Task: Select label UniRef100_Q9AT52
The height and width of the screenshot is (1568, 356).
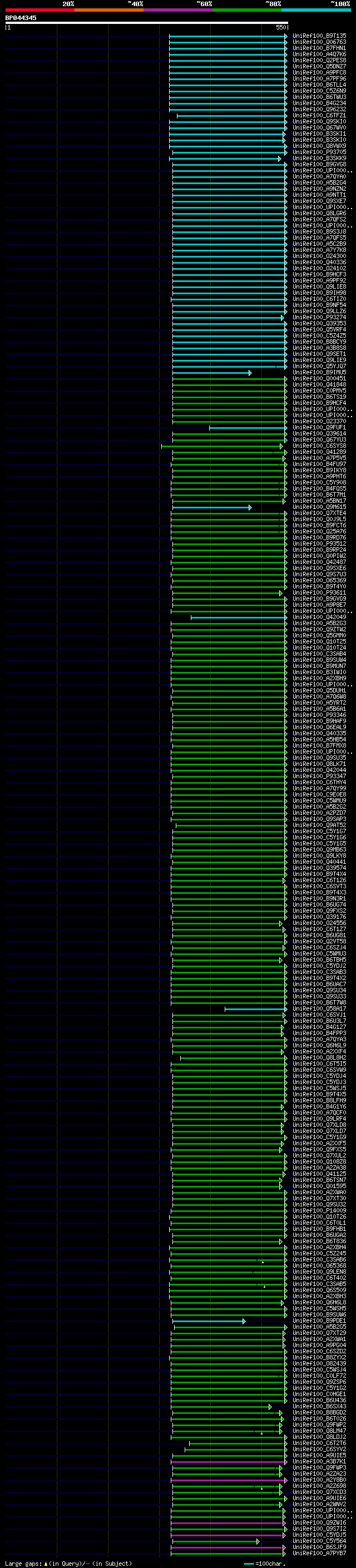Action: click(319, 825)
